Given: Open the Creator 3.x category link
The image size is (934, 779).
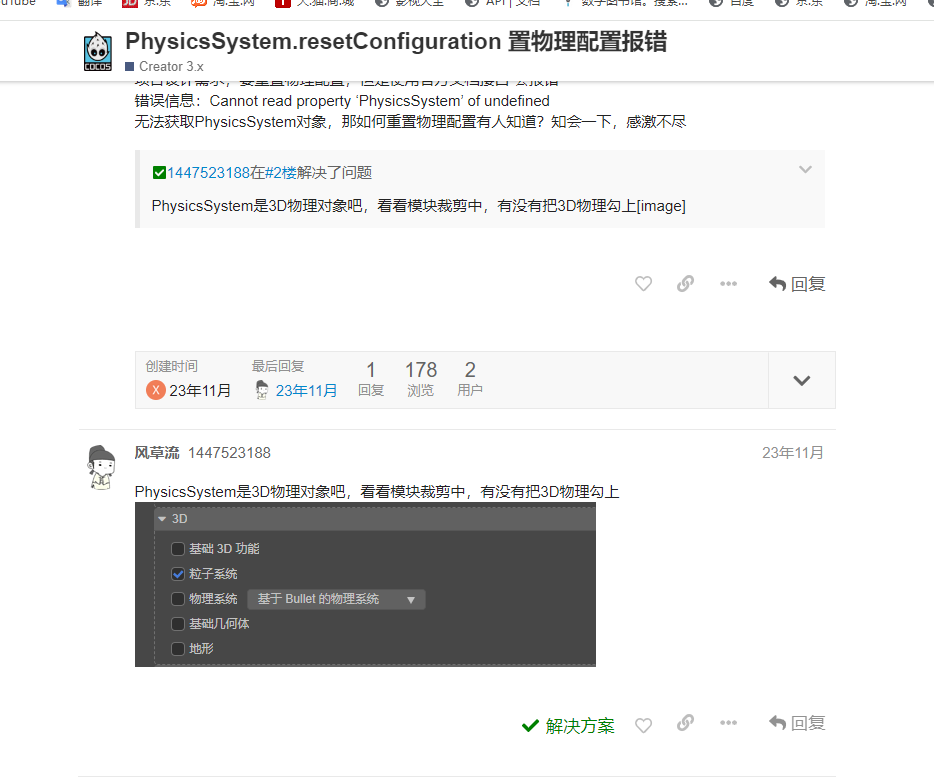Looking at the screenshot, I should tap(164, 66).
